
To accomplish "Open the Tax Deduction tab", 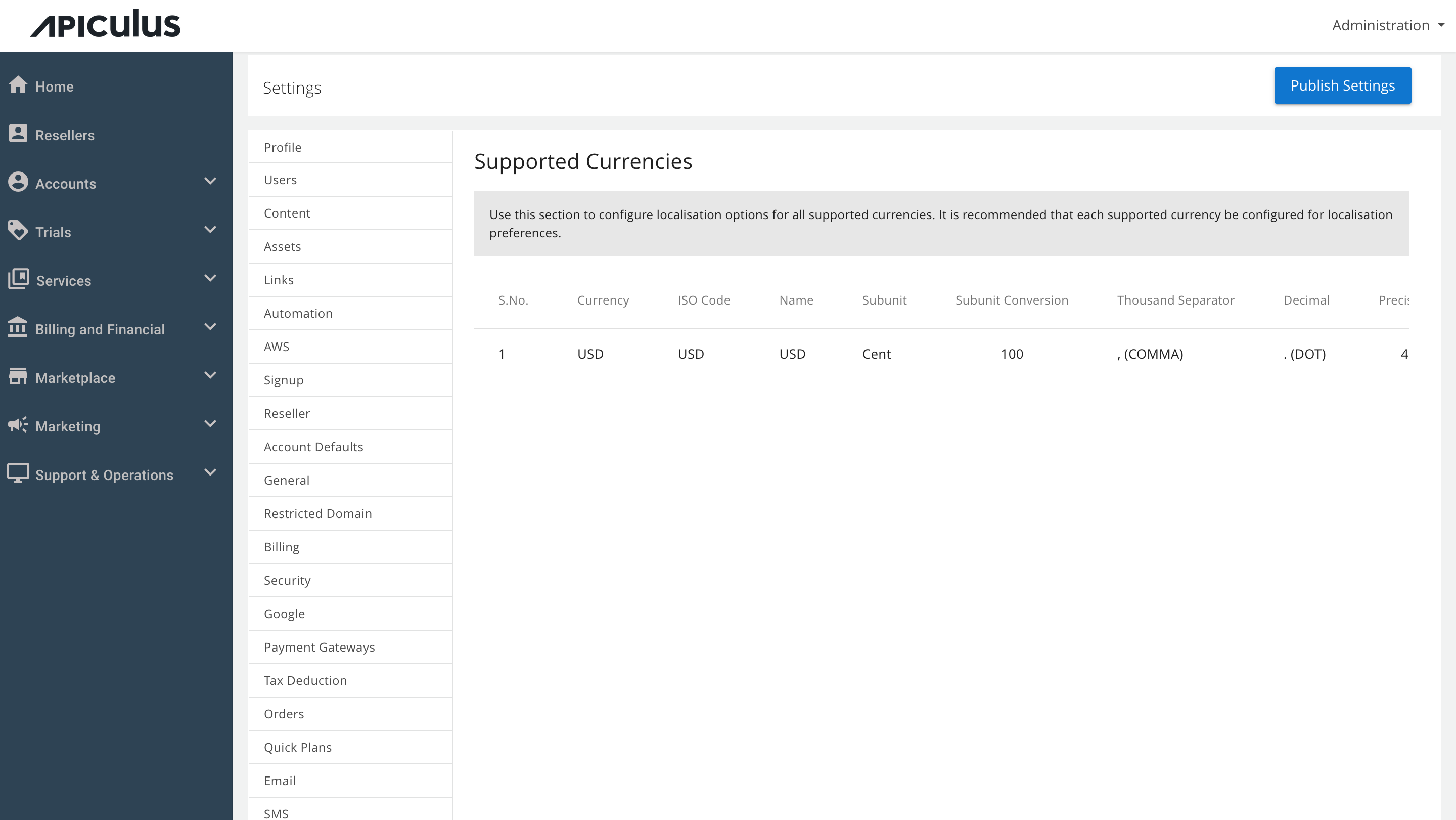I will click(x=350, y=680).
